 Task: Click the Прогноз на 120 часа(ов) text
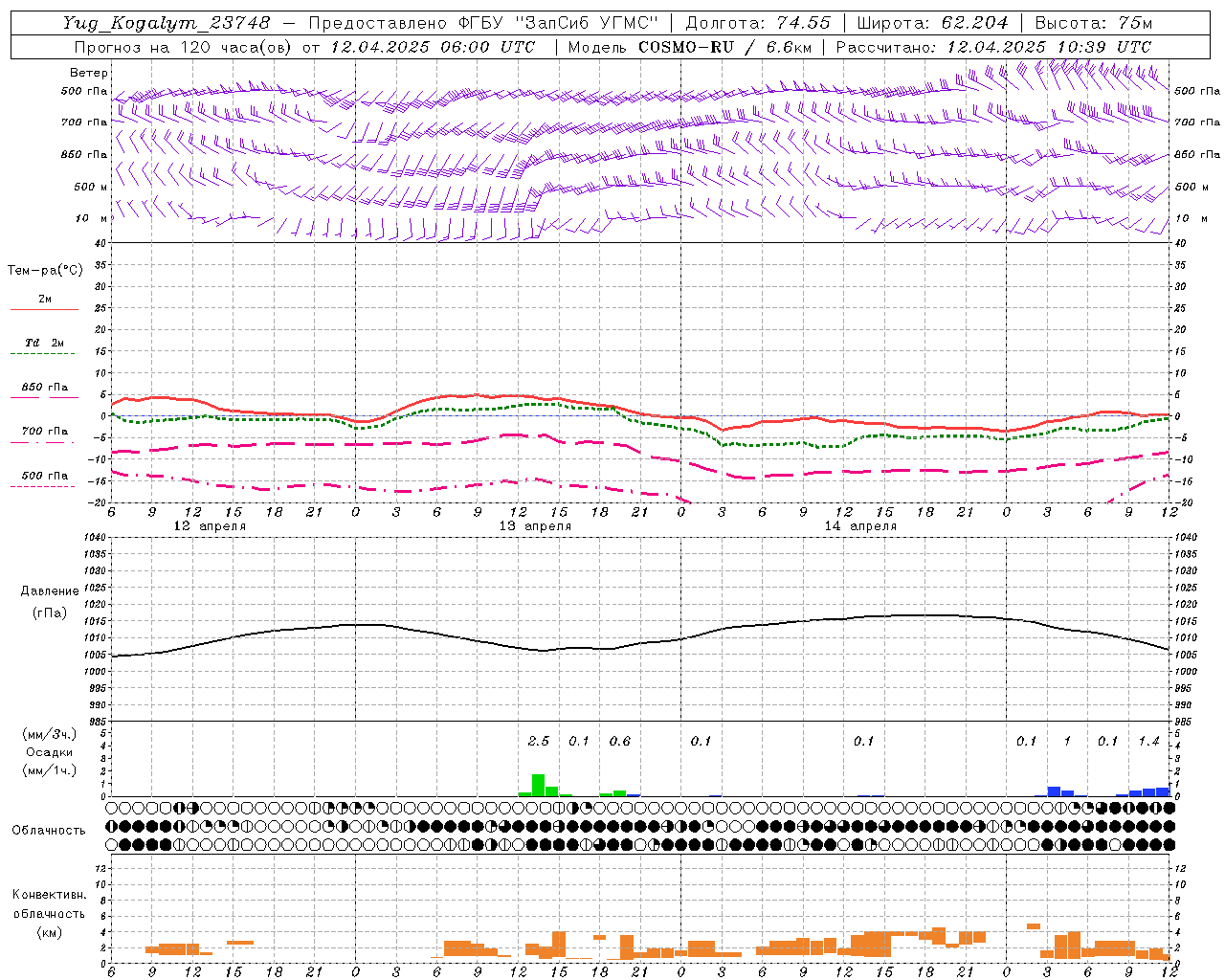pyautogui.click(x=182, y=47)
